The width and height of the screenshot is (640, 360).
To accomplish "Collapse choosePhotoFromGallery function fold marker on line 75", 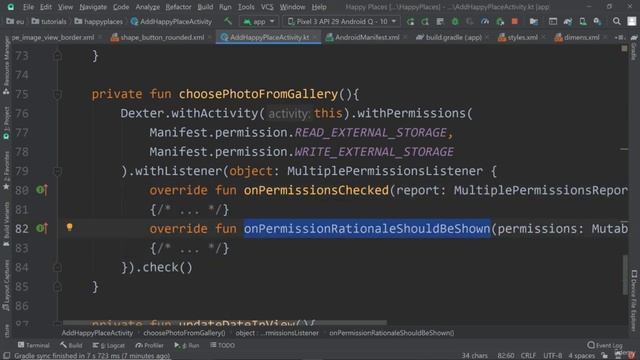I will [58, 94].
